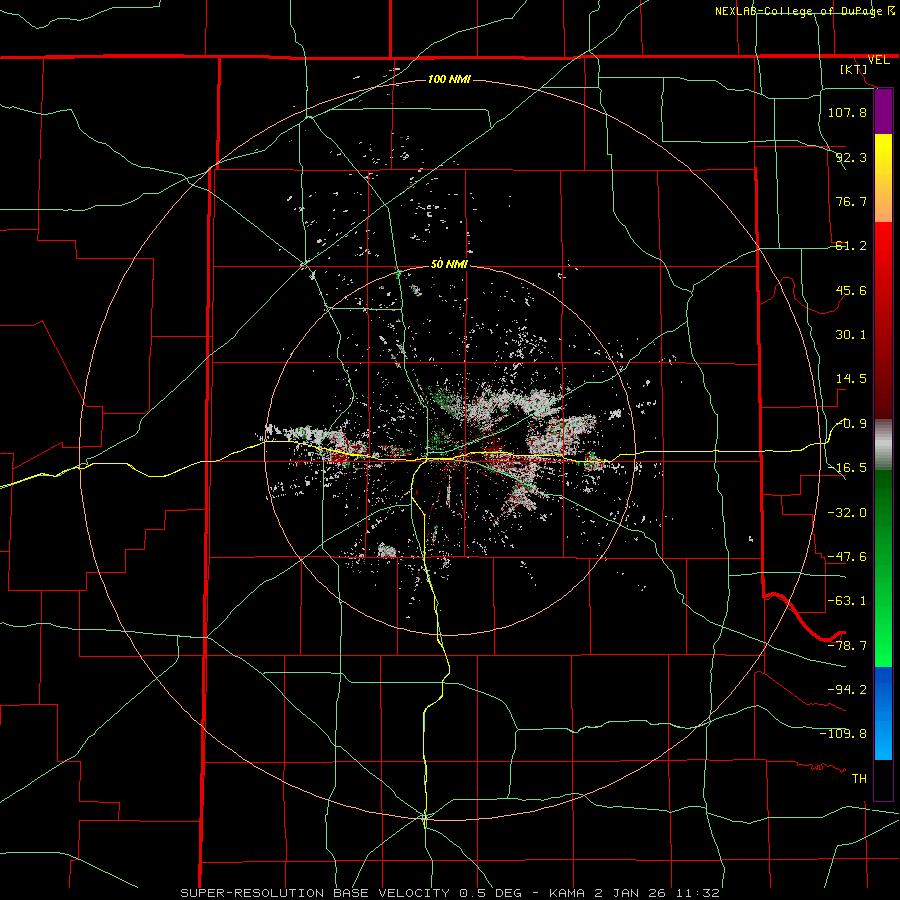Screen dimensions: 900x900
Task: Click the 100 NMI range ring label
Action: 449,79
